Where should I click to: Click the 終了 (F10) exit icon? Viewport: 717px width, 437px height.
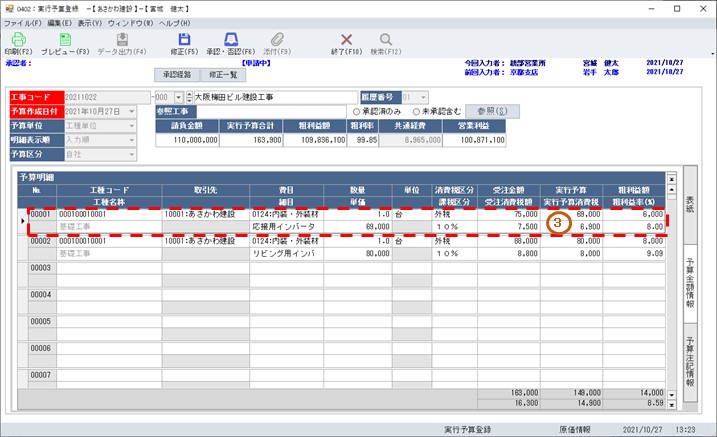point(347,40)
